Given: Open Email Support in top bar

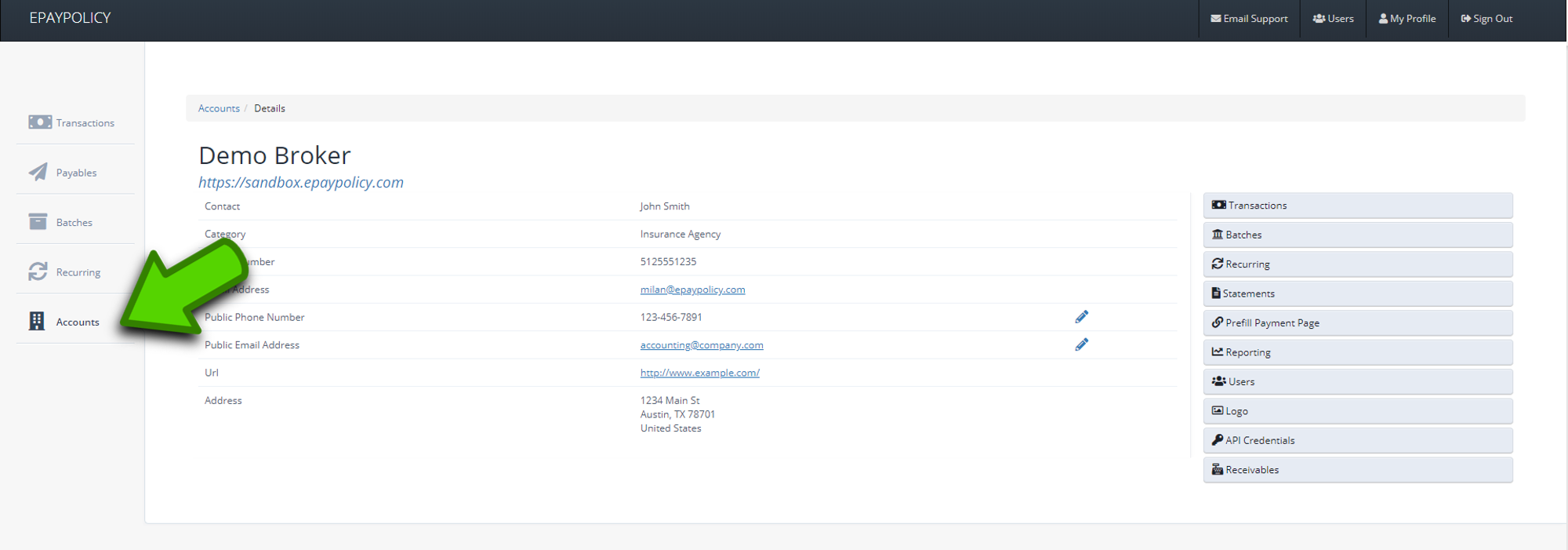Looking at the screenshot, I should point(1250,19).
